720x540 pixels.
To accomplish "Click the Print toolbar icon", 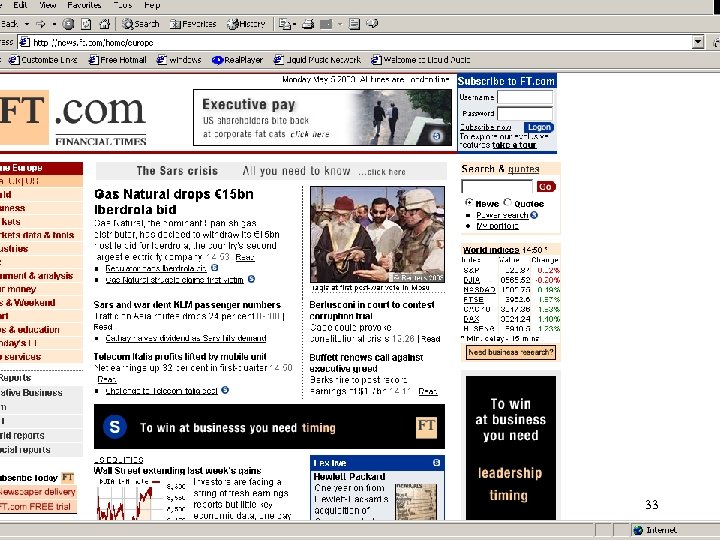I will [308, 24].
